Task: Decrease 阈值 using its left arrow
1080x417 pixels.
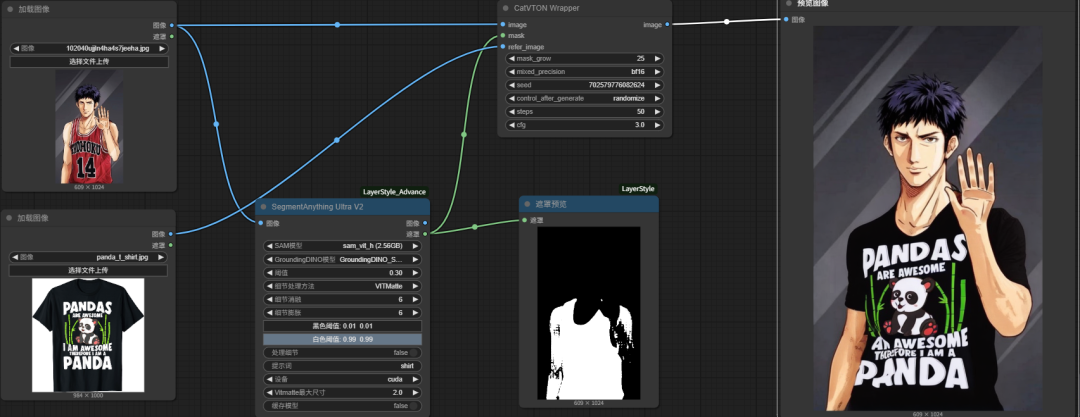Action: click(269, 273)
